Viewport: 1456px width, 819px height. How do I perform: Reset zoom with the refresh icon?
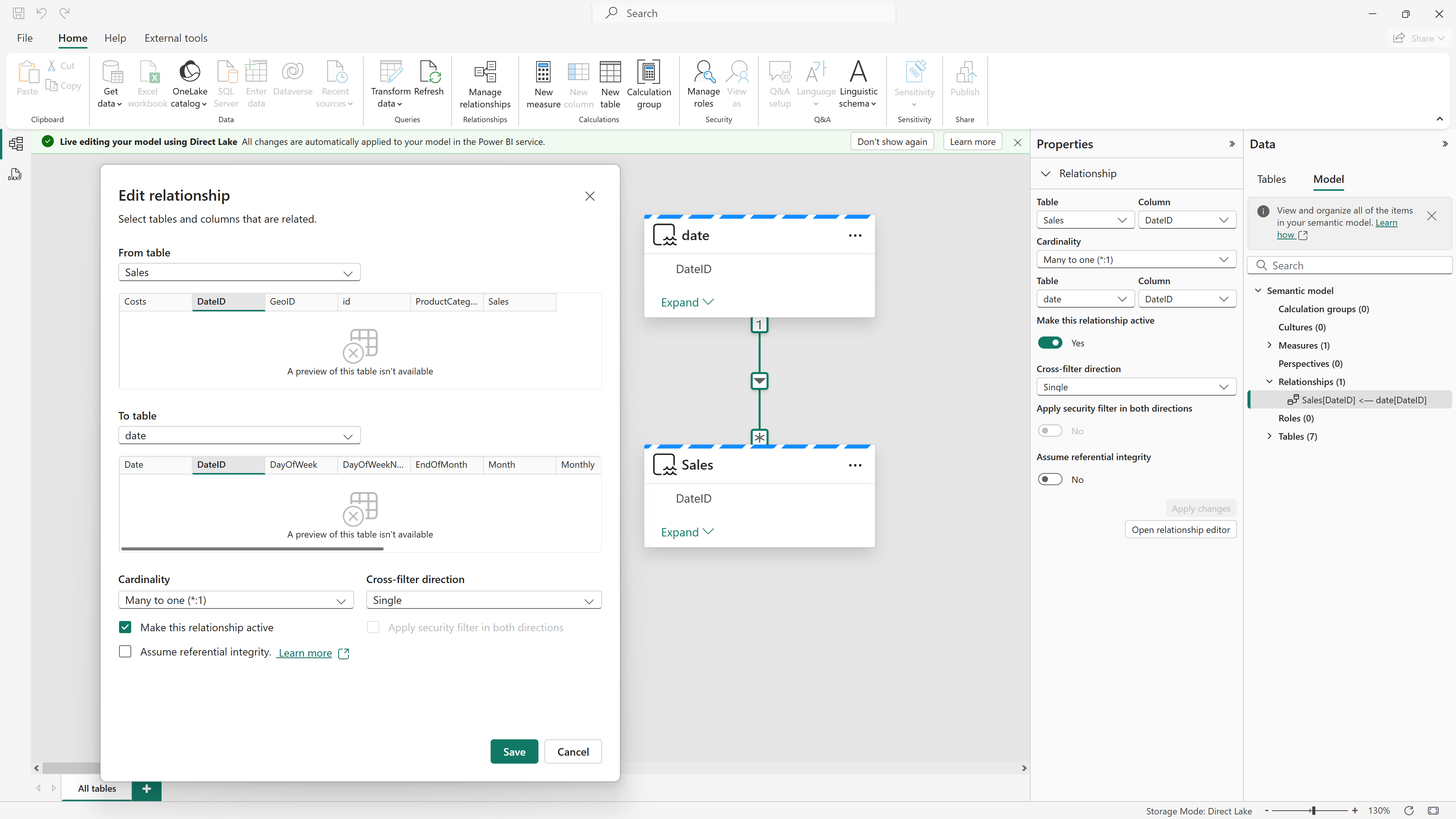1409,811
